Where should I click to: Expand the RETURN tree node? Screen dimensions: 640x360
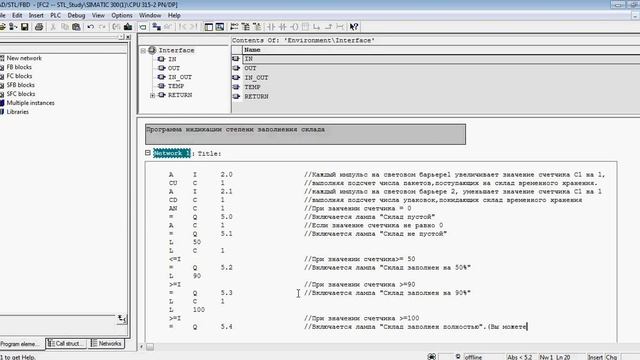tap(152, 95)
